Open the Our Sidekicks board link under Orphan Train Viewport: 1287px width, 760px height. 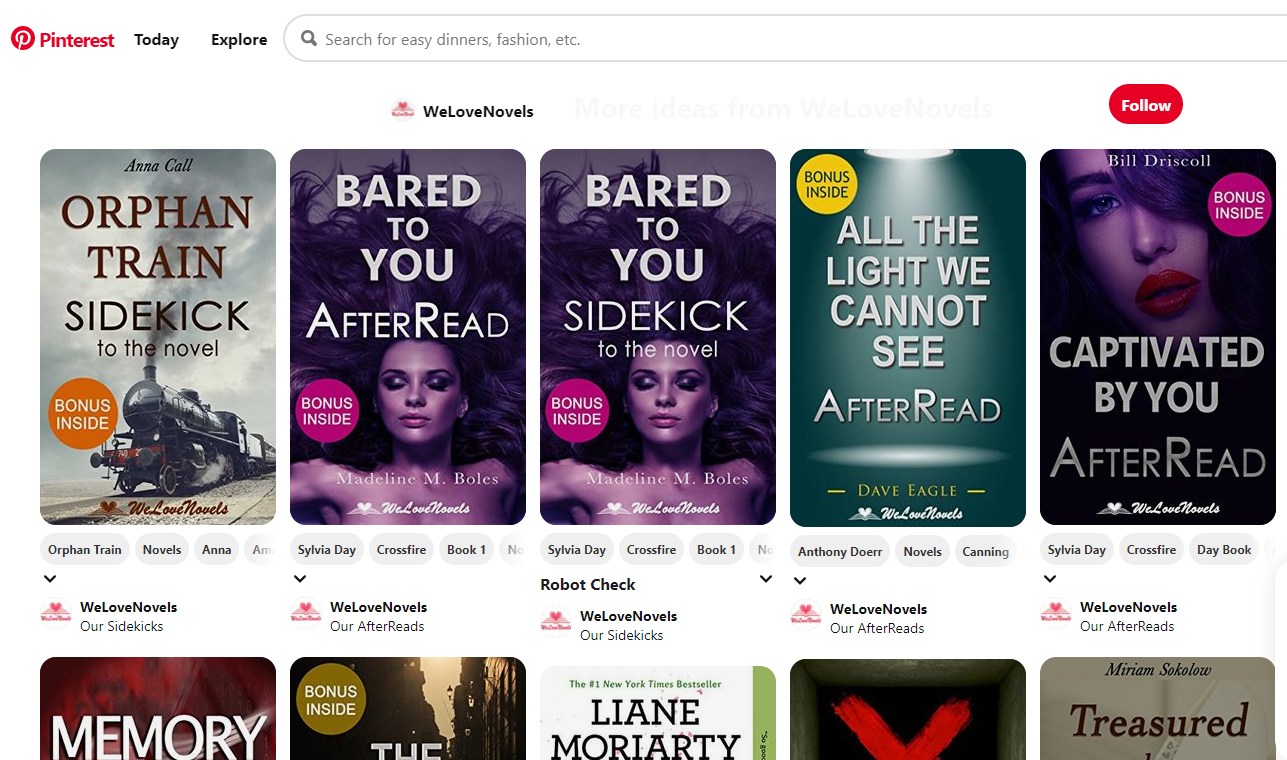tap(121, 626)
